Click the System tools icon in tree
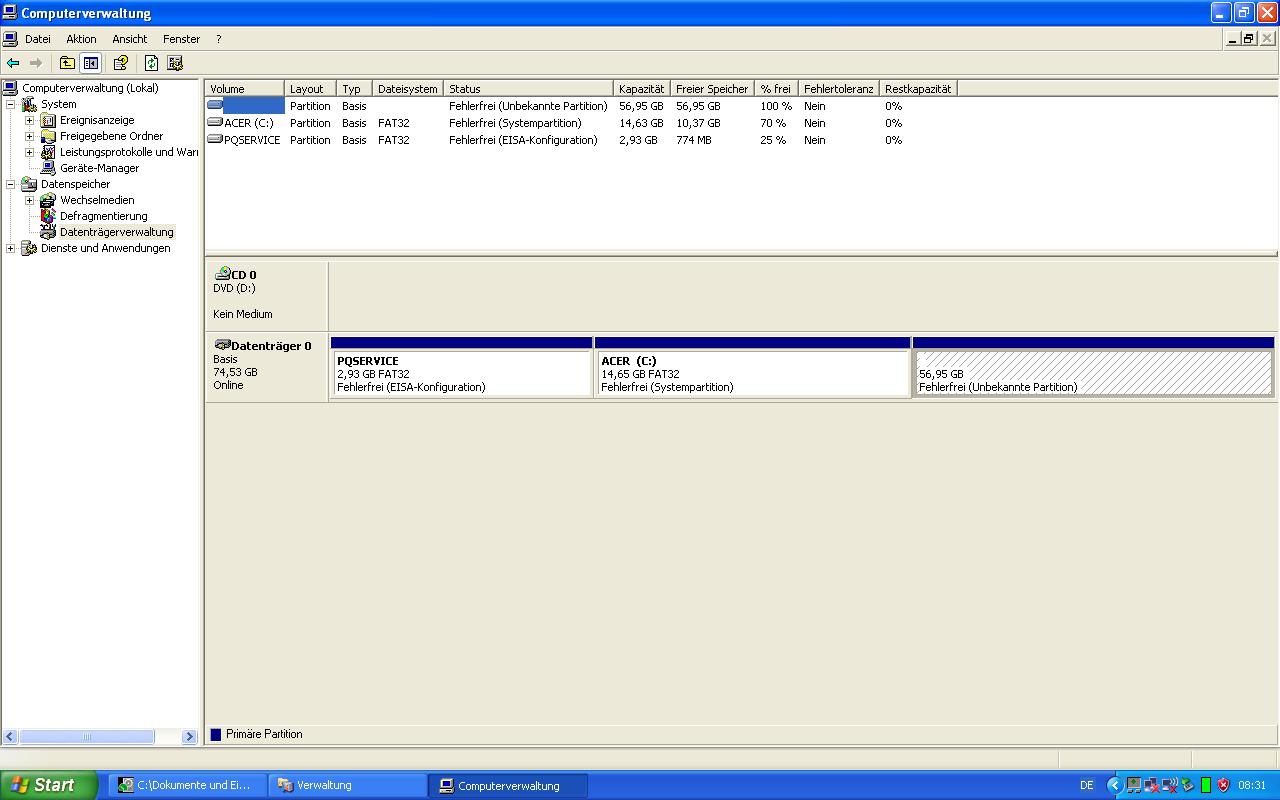The width and height of the screenshot is (1280, 800). 28,104
